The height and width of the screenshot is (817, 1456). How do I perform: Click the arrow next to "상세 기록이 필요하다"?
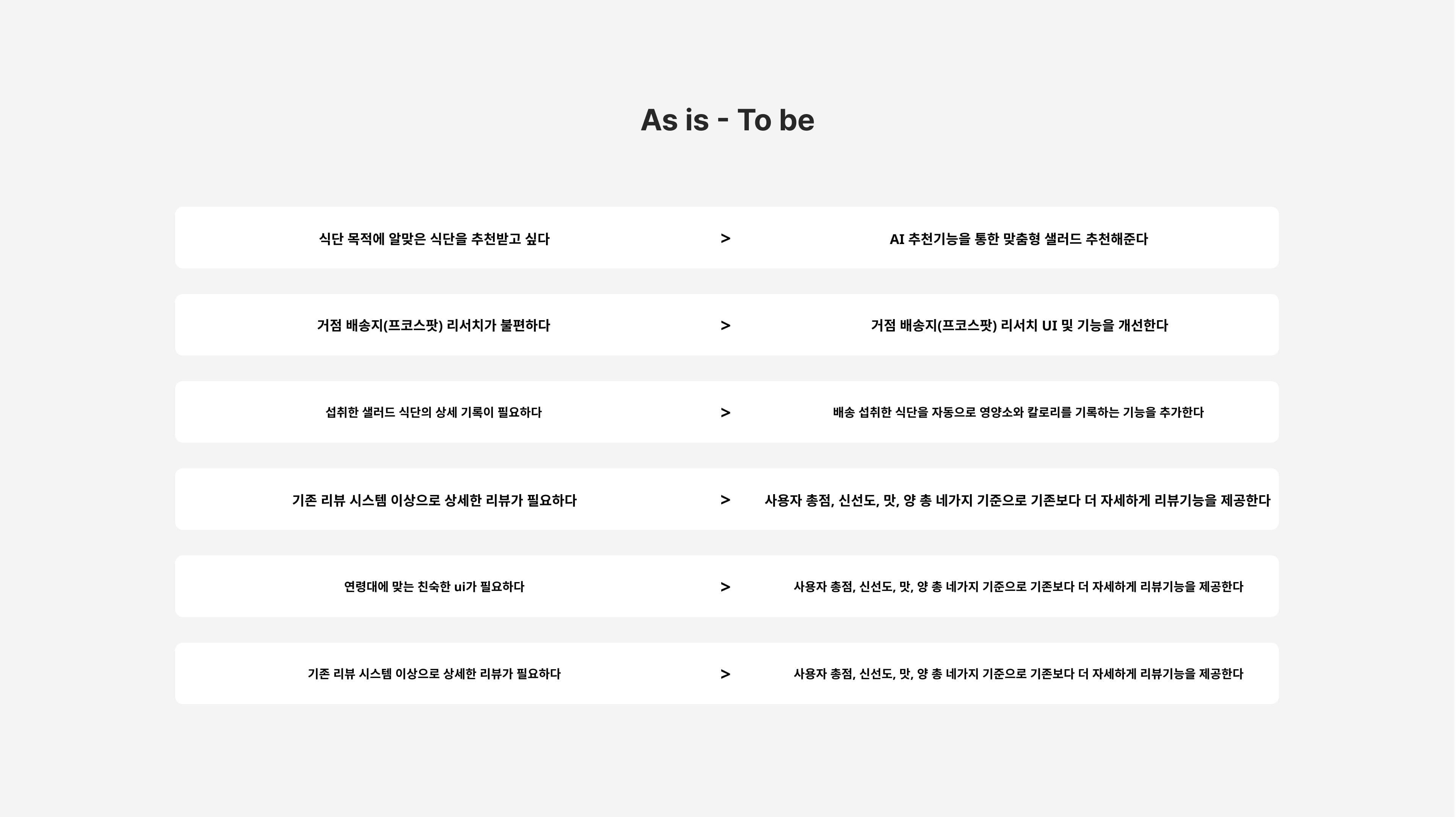[726, 413]
